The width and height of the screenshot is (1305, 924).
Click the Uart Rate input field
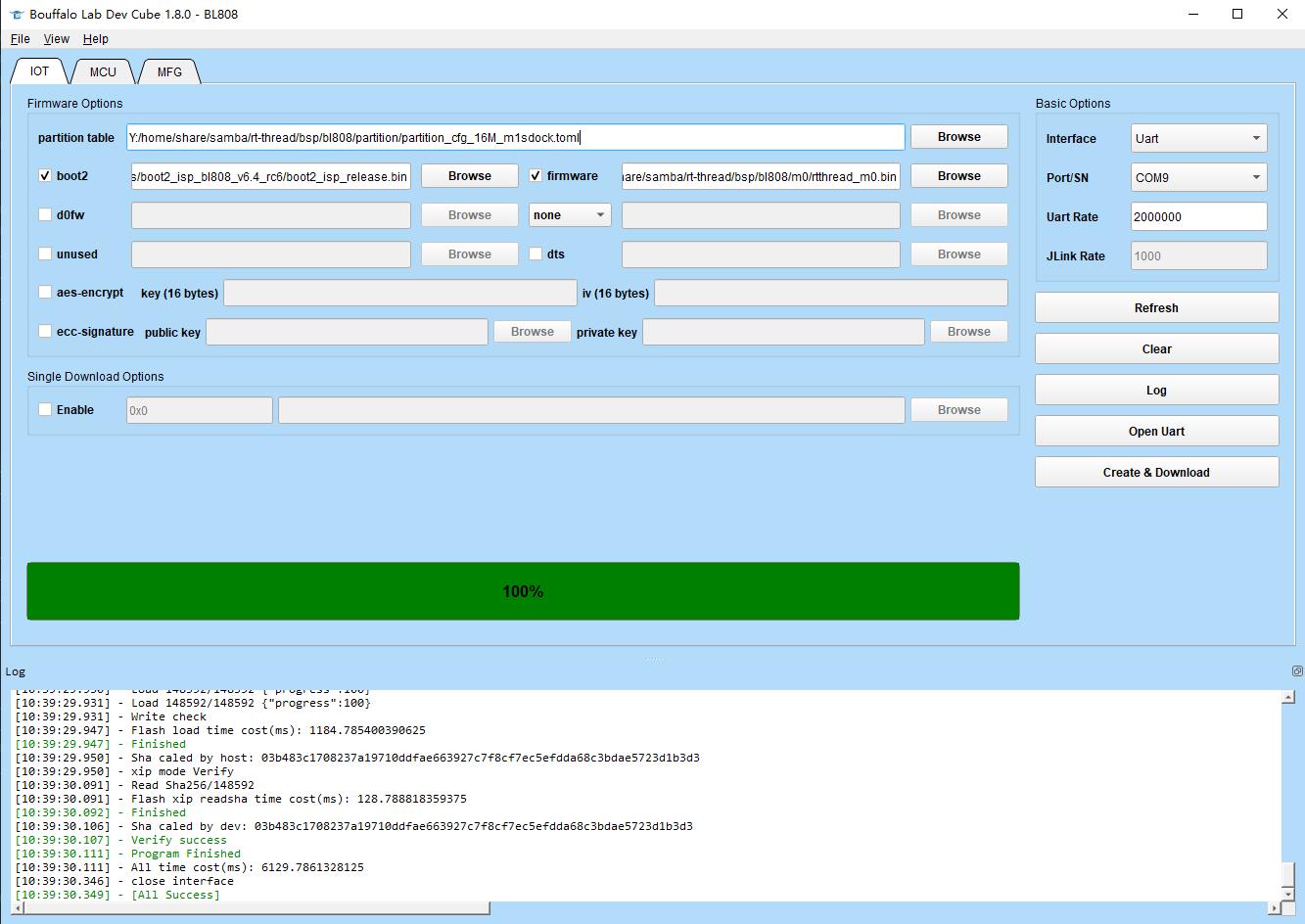(1198, 217)
